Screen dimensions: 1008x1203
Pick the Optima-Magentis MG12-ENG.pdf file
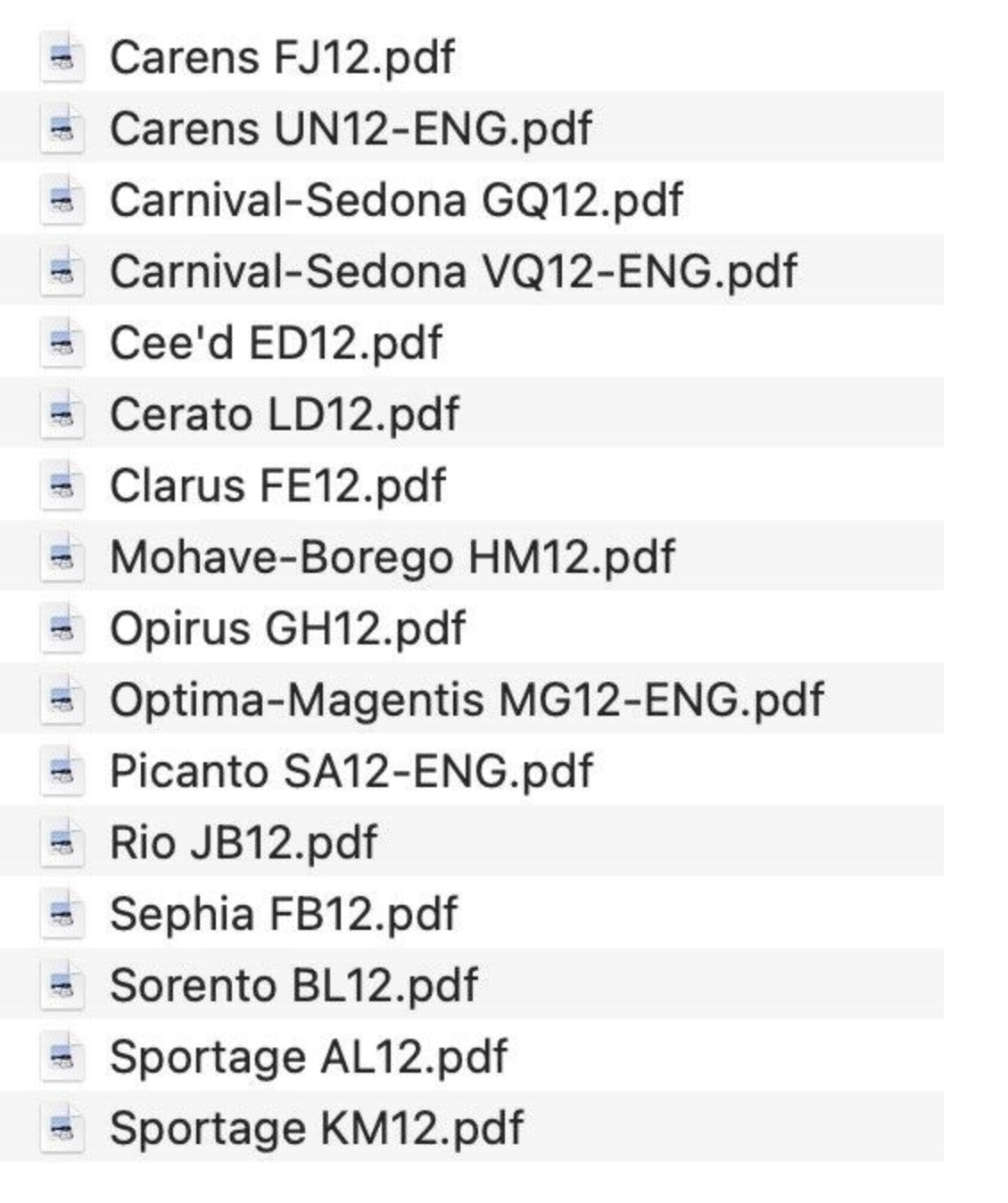(x=467, y=700)
